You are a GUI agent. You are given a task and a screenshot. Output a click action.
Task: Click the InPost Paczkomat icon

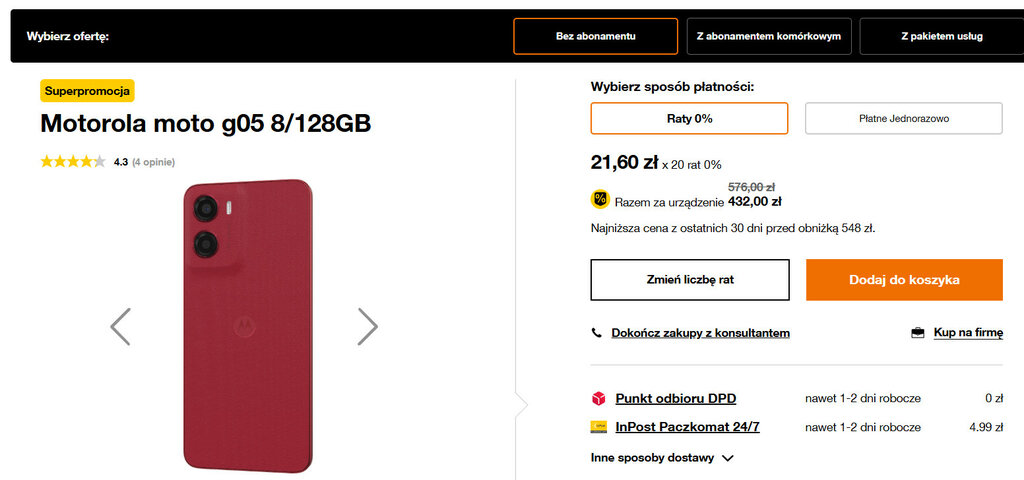tap(598, 427)
